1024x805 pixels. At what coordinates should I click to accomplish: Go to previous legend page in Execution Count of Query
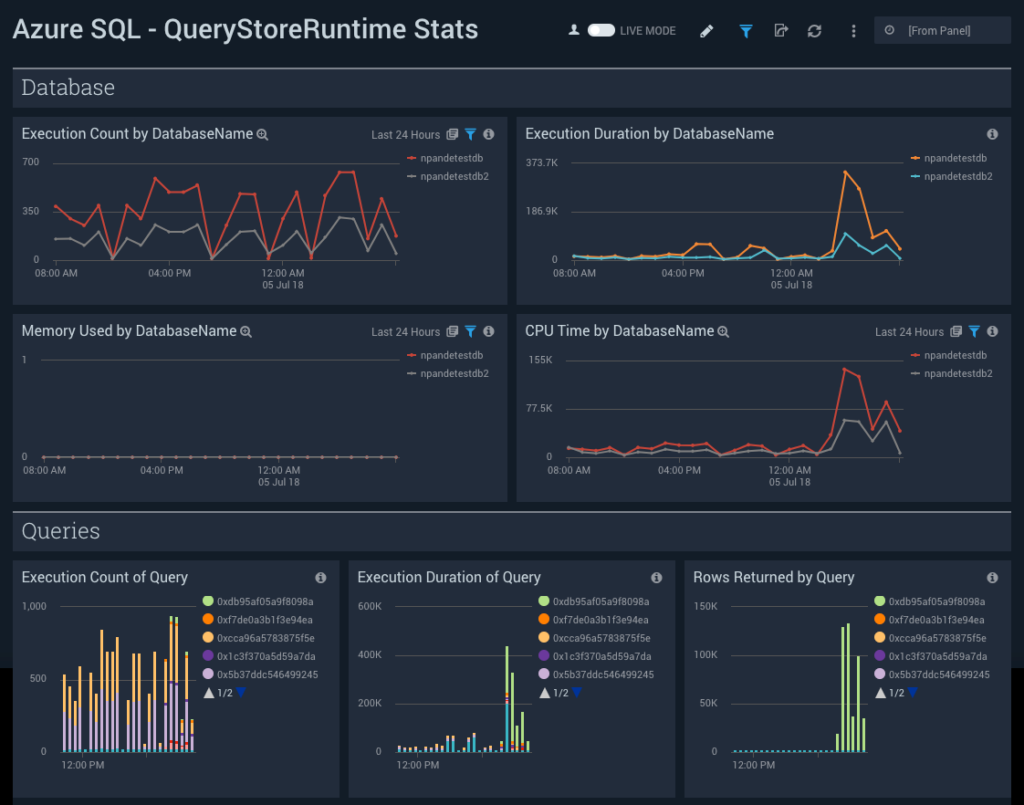tap(209, 693)
